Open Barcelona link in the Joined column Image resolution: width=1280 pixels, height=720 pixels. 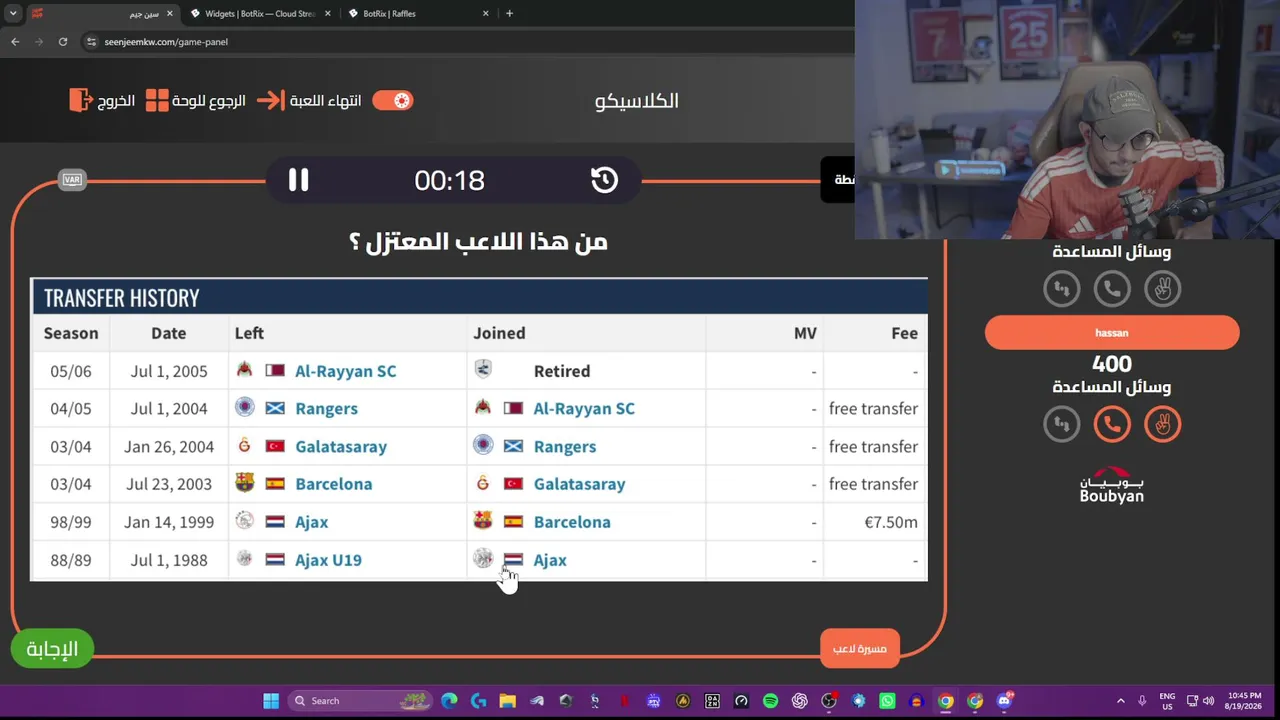pos(572,522)
